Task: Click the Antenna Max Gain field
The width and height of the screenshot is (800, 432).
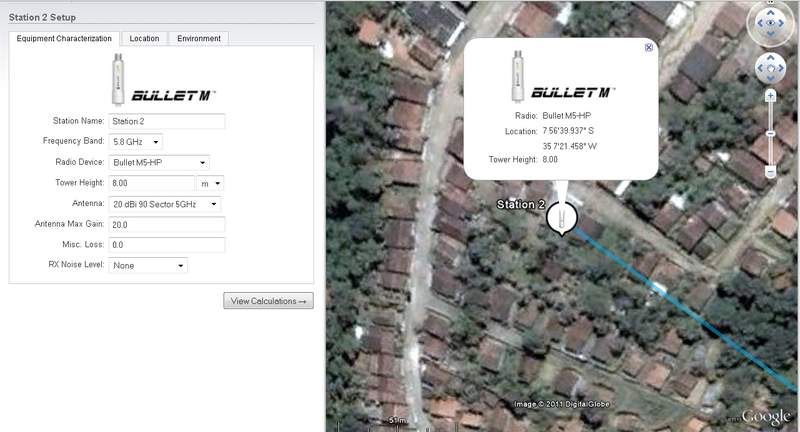Action: tap(167, 224)
